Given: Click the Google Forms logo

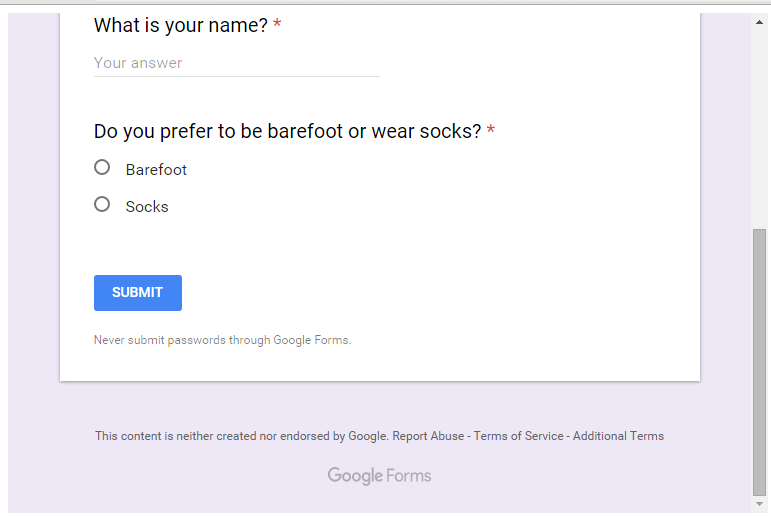Looking at the screenshot, I should 379,476.
